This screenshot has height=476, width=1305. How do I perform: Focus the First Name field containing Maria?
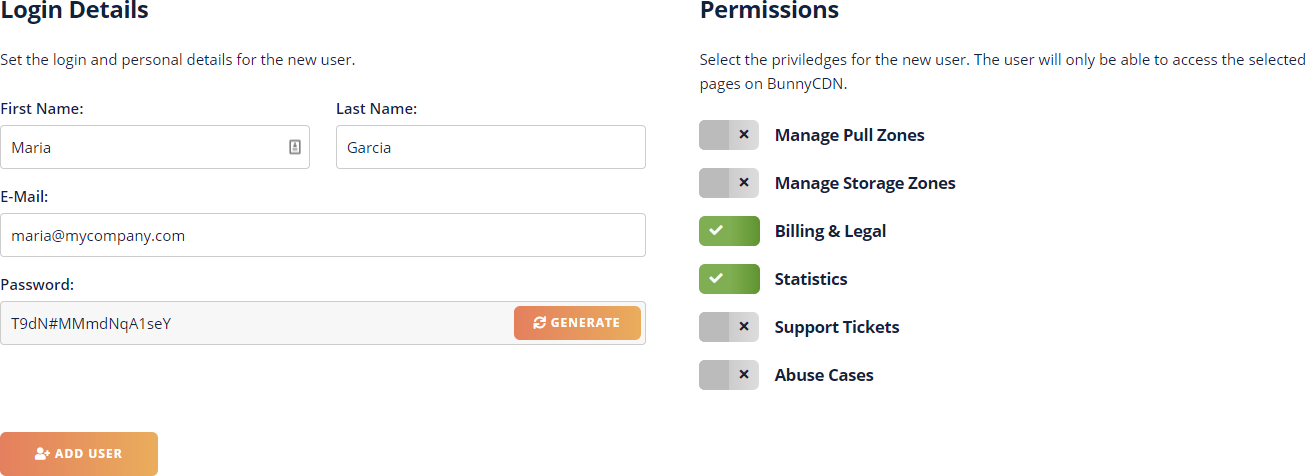[155, 147]
